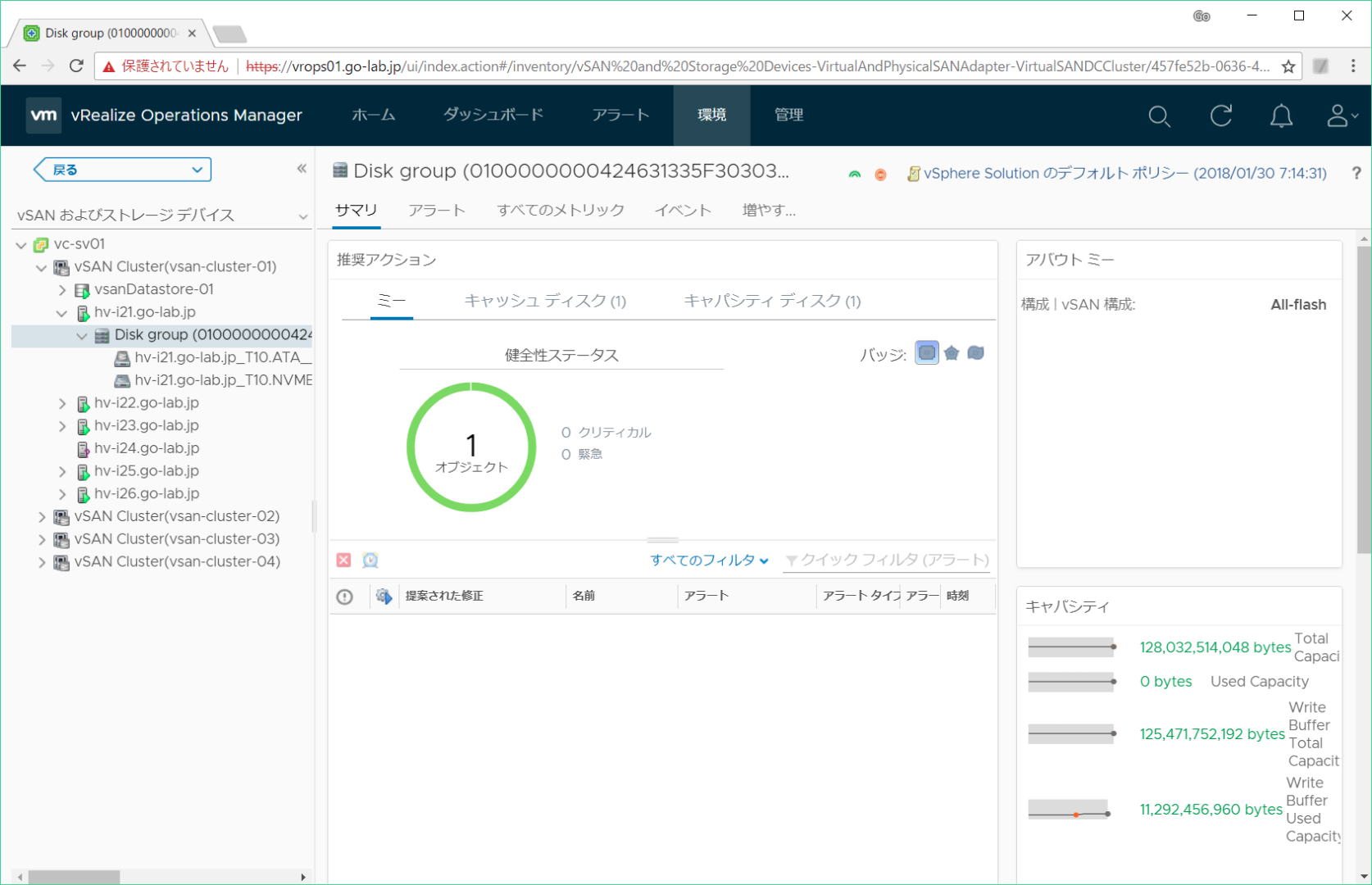Open user account menu icon

(x=1342, y=116)
